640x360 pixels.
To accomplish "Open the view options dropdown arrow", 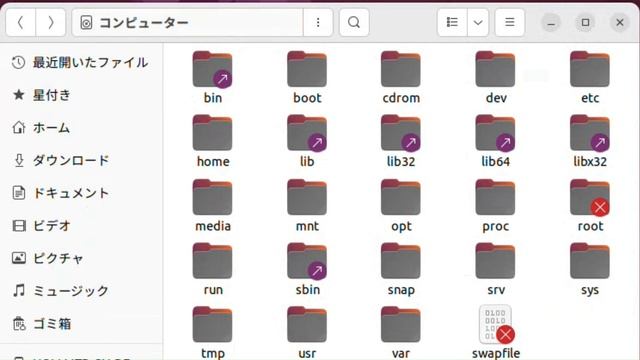I will 478,22.
